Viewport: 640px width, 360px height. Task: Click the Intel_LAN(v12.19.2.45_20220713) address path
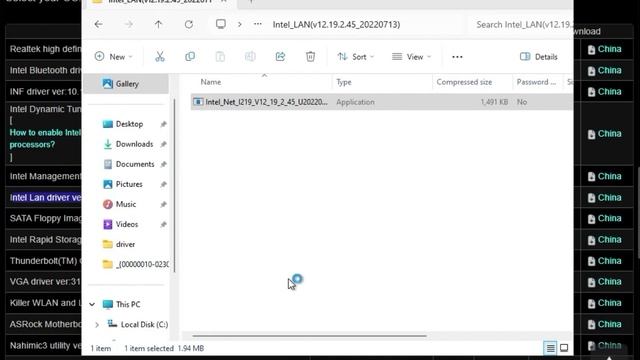pos(336,24)
